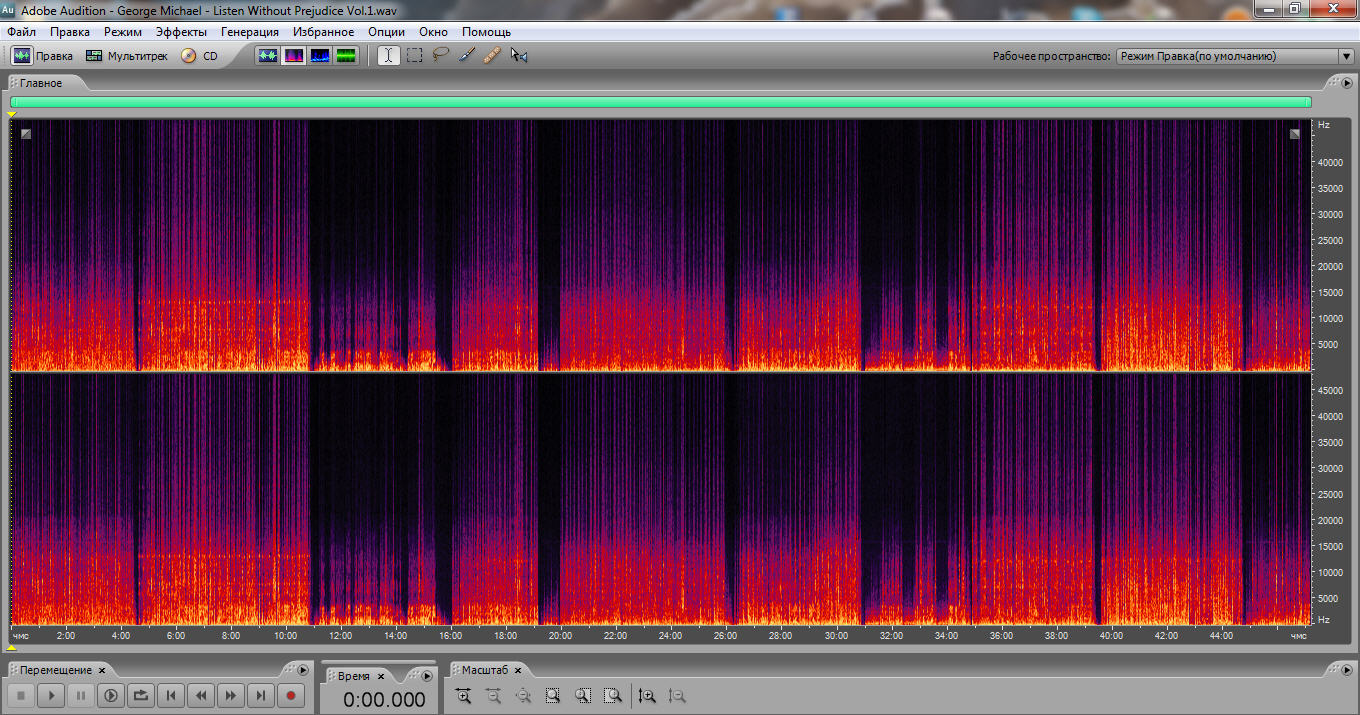Switch to spectral frequency display
The image size is (1360, 715).
pos(294,56)
